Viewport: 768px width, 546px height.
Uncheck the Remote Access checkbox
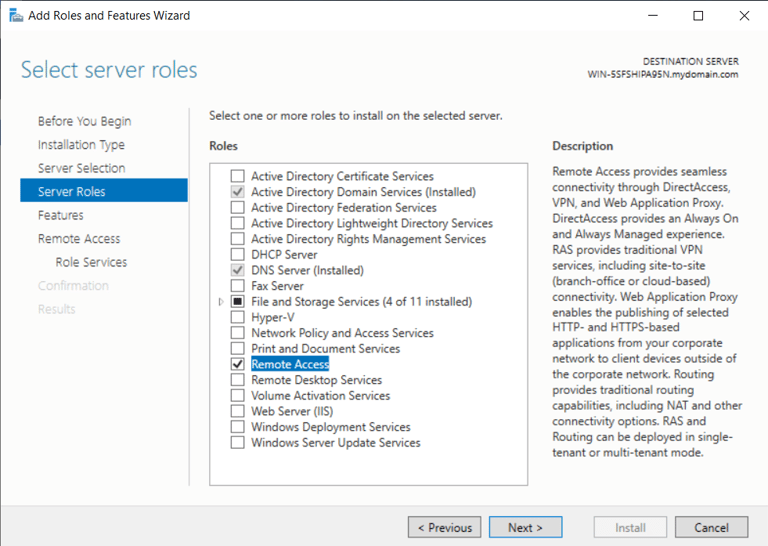[237, 365]
